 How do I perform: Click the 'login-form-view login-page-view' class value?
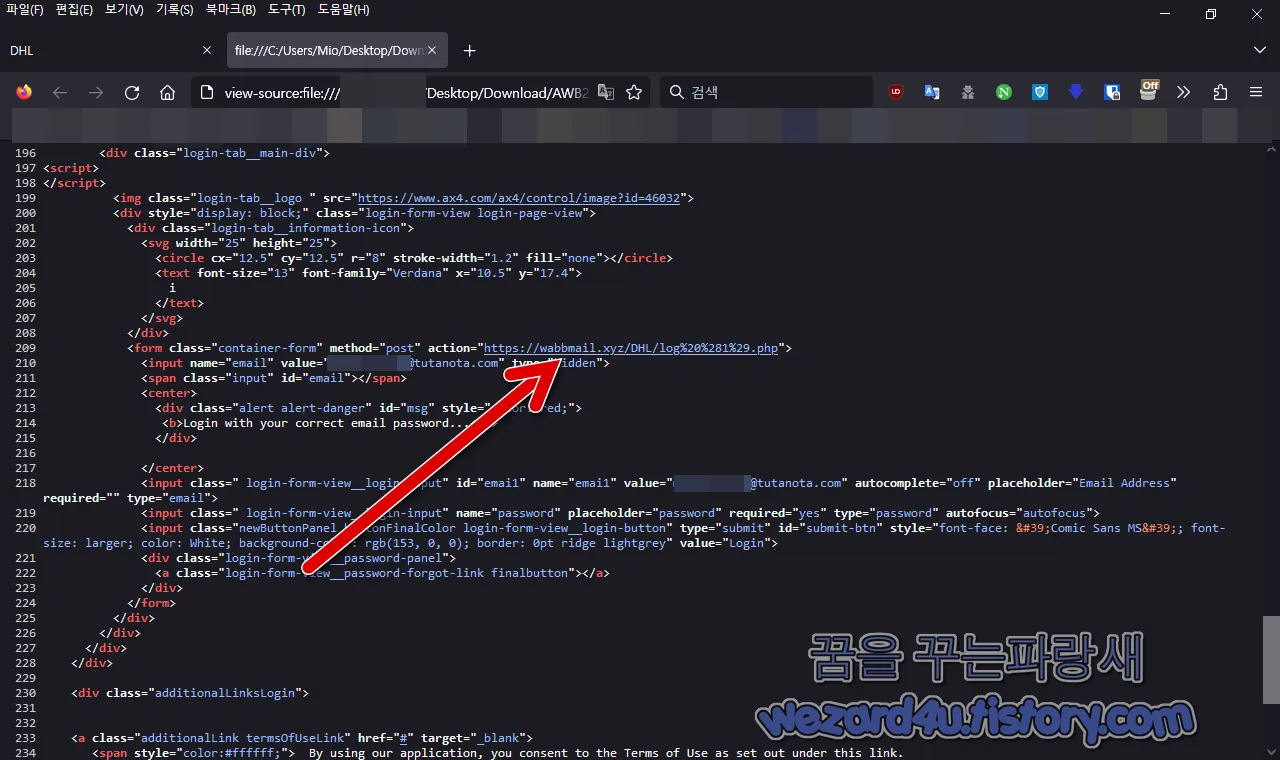477,213
